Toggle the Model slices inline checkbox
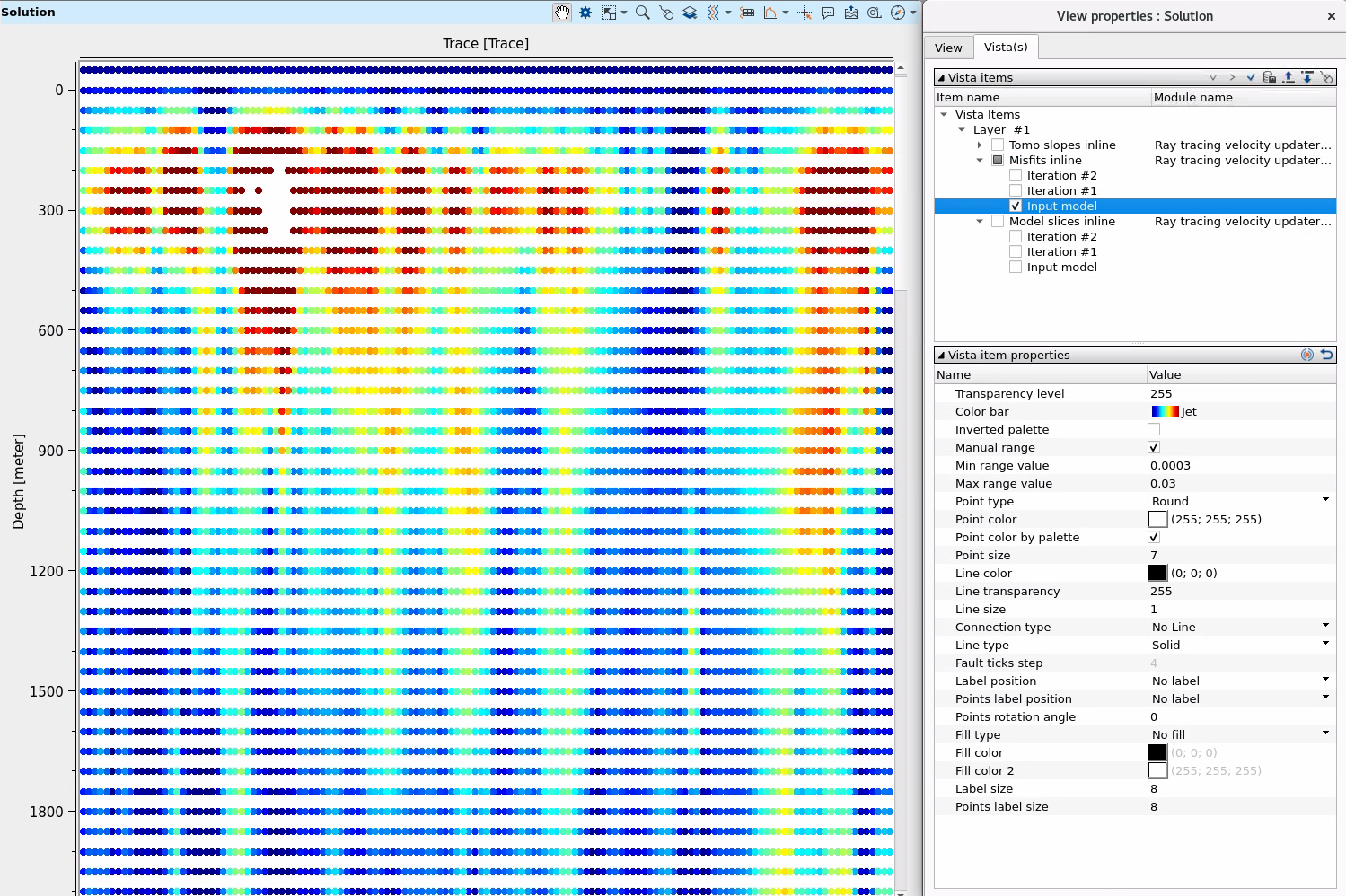Screen dimensions: 1346x896 pos(998,221)
